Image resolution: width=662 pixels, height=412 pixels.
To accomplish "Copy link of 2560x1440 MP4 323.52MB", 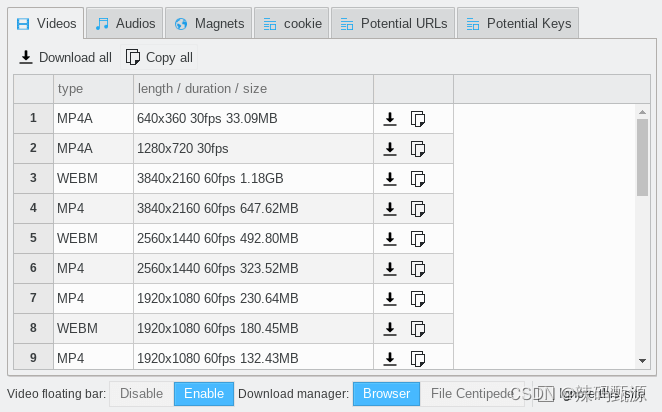I will [x=418, y=269].
